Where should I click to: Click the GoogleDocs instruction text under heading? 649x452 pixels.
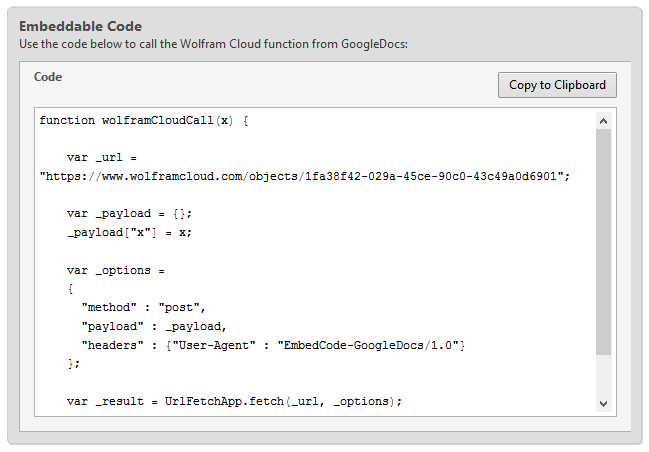[213, 43]
